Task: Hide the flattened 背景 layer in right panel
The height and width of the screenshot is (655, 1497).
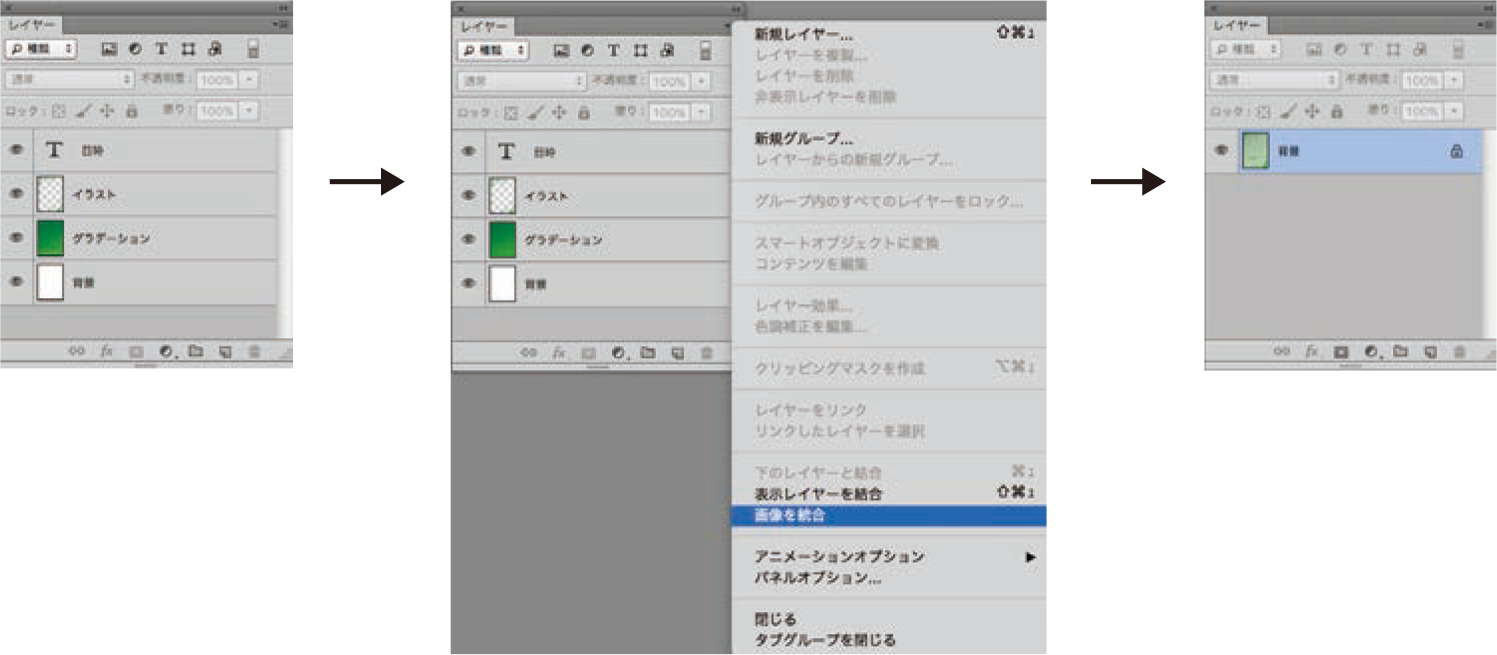Action: [x=1221, y=151]
